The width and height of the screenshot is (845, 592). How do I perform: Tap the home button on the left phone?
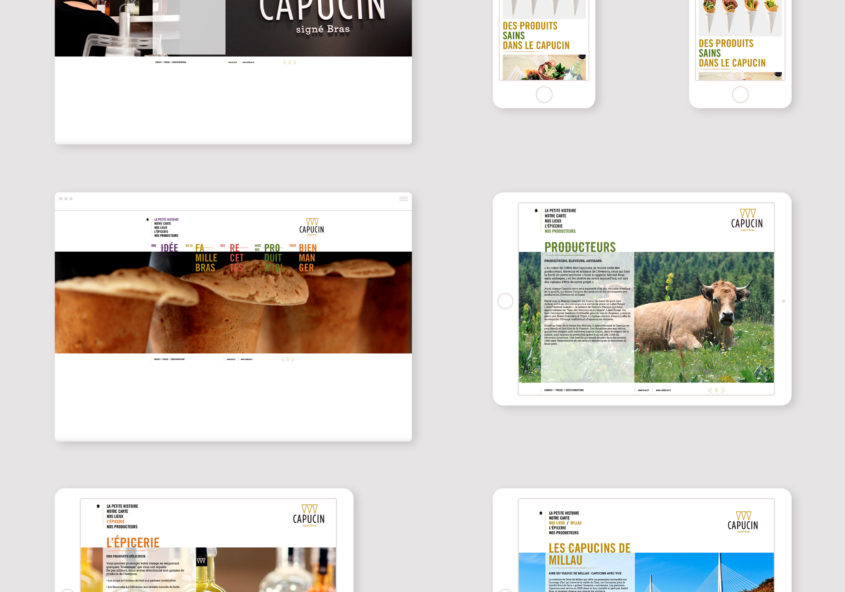[544, 94]
